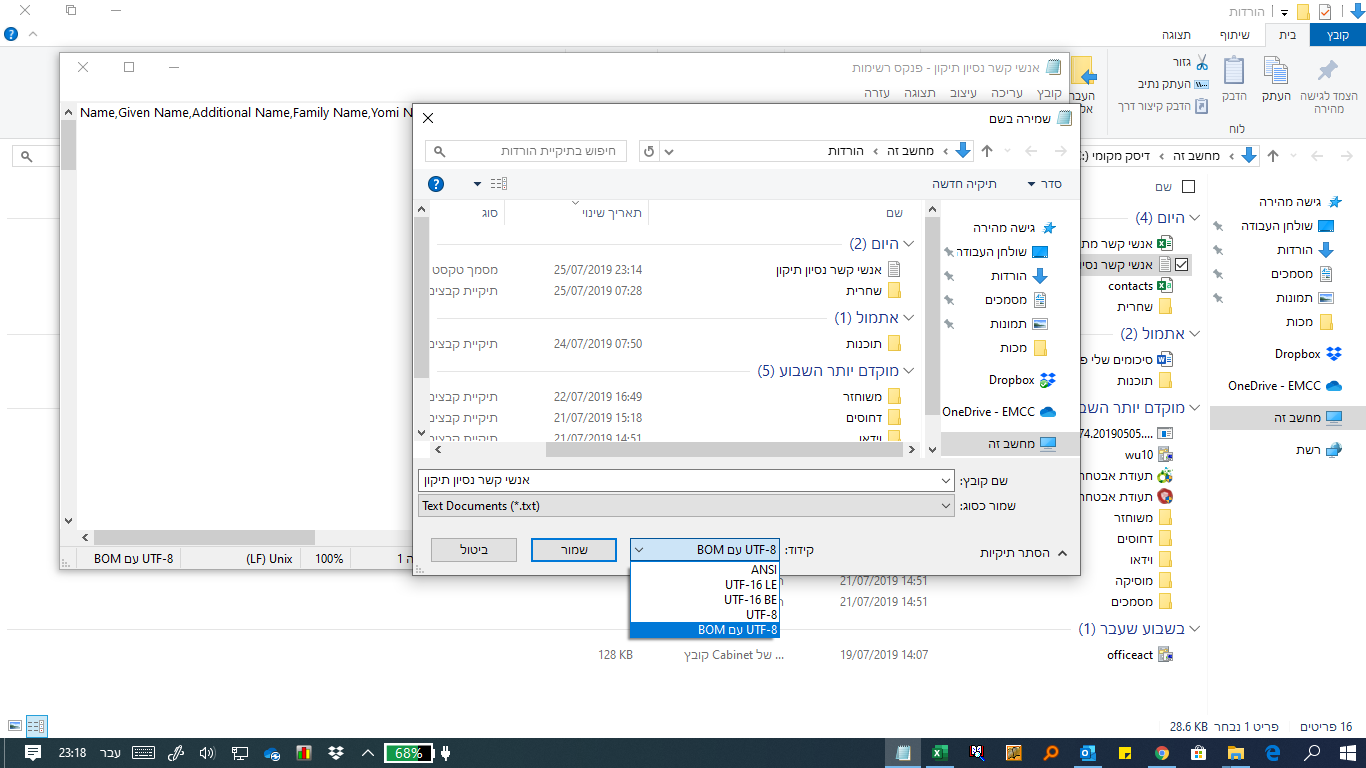The width and height of the screenshot is (1366, 768).
Task: Open the קובץ (File) tab in Explorer's ribbon
Action: coord(1338,34)
